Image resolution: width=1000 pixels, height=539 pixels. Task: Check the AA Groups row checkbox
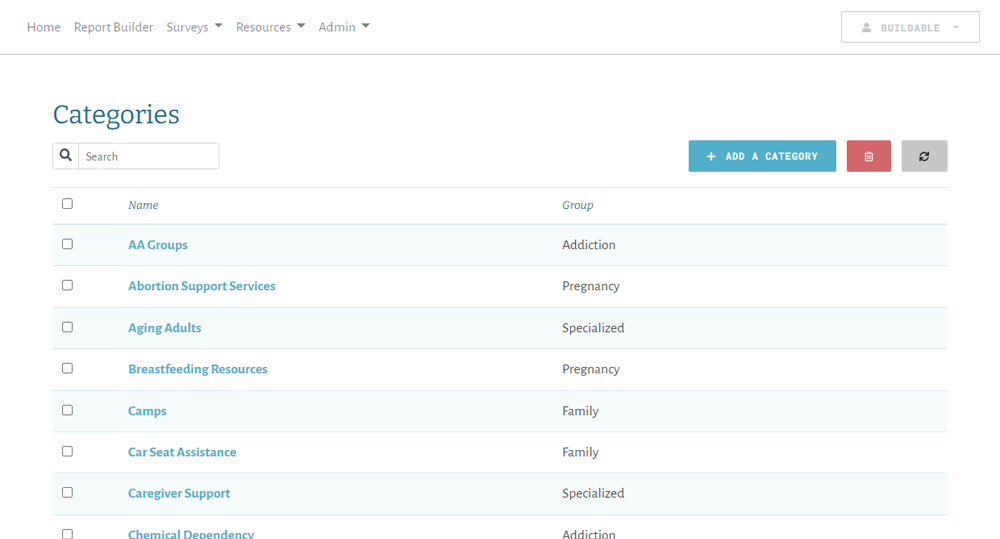68,244
